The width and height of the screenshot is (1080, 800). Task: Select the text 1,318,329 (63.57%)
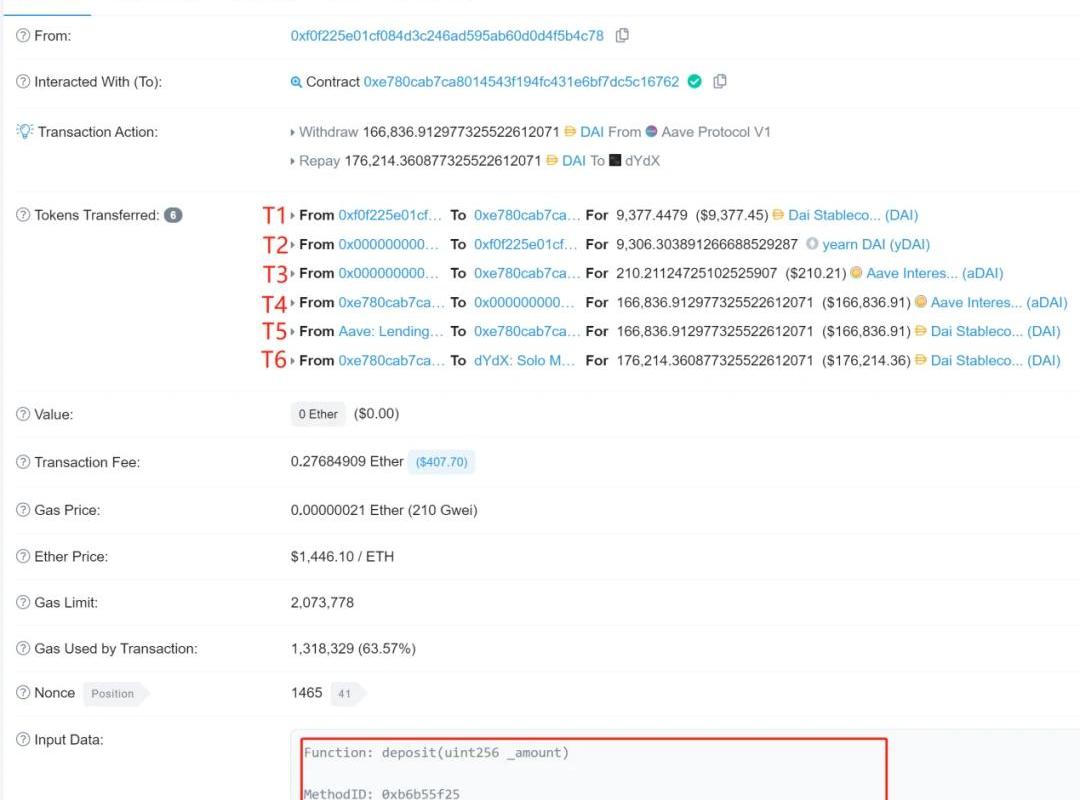click(353, 648)
